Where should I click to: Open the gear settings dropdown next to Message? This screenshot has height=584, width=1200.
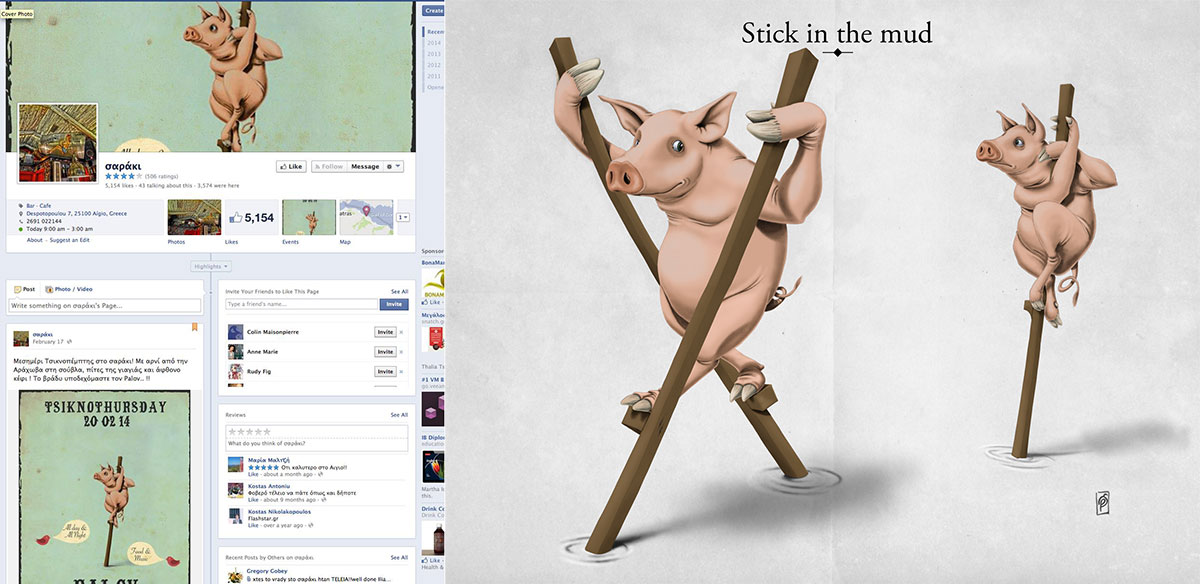tap(393, 166)
